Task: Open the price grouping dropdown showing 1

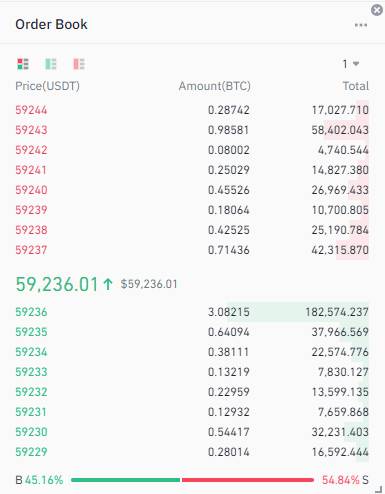Action: pyautogui.click(x=351, y=64)
